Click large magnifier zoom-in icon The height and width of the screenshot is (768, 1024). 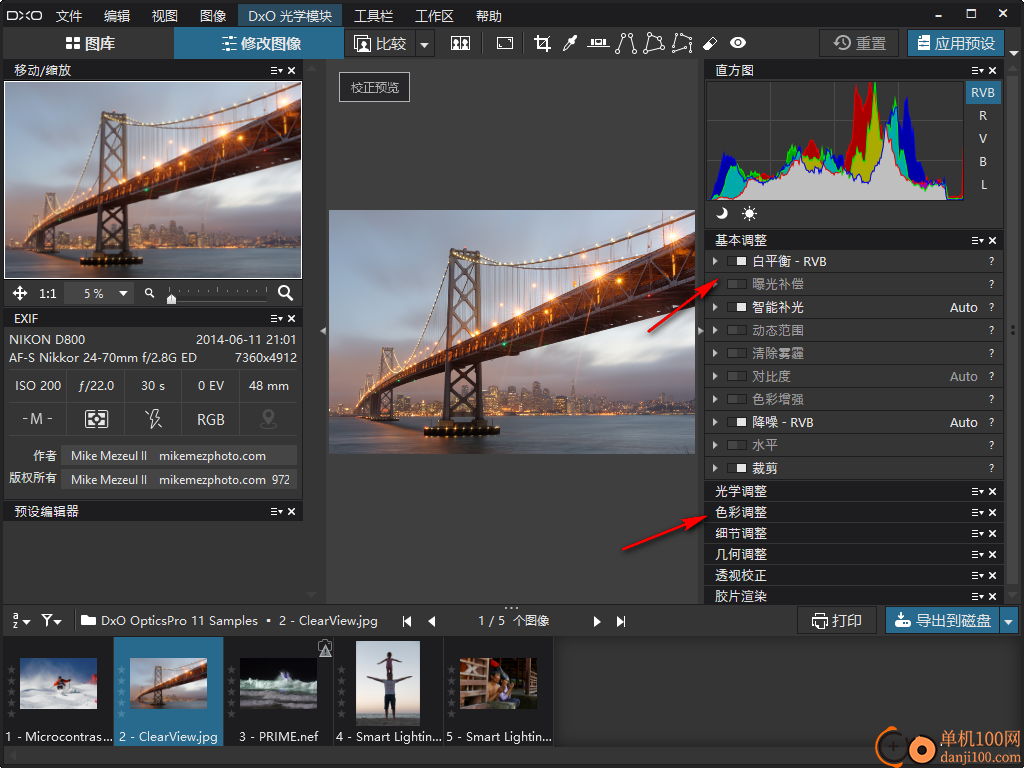click(x=285, y=293)
